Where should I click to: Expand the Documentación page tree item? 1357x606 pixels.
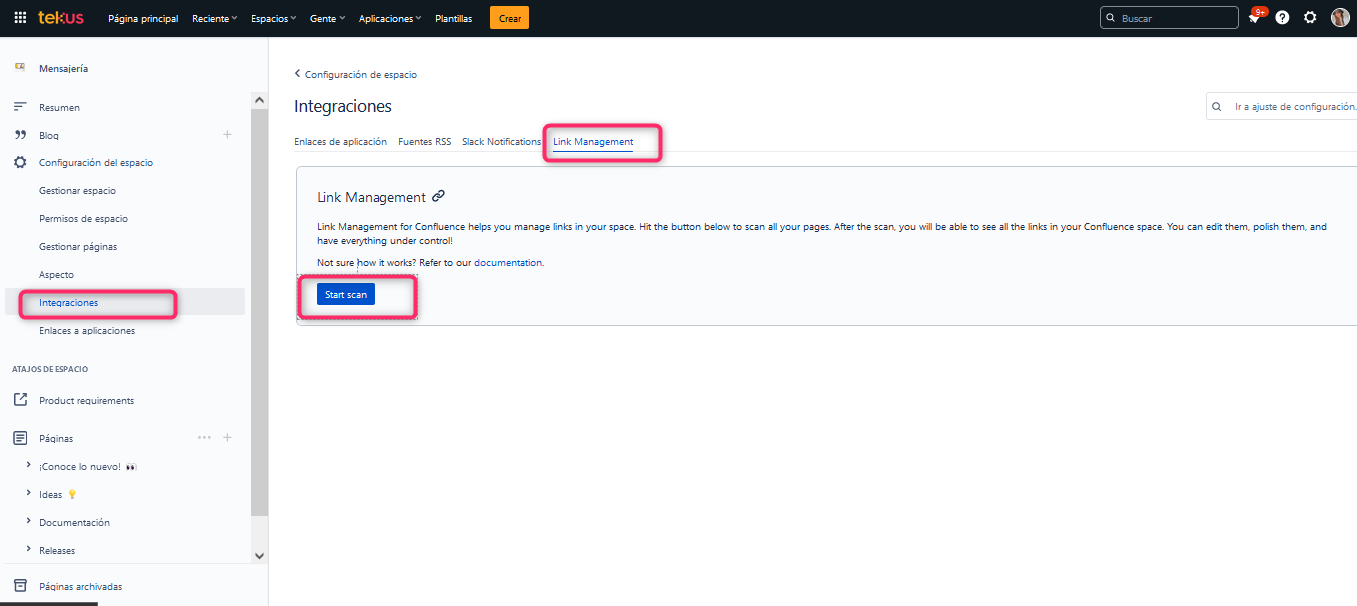coord(28,522)
